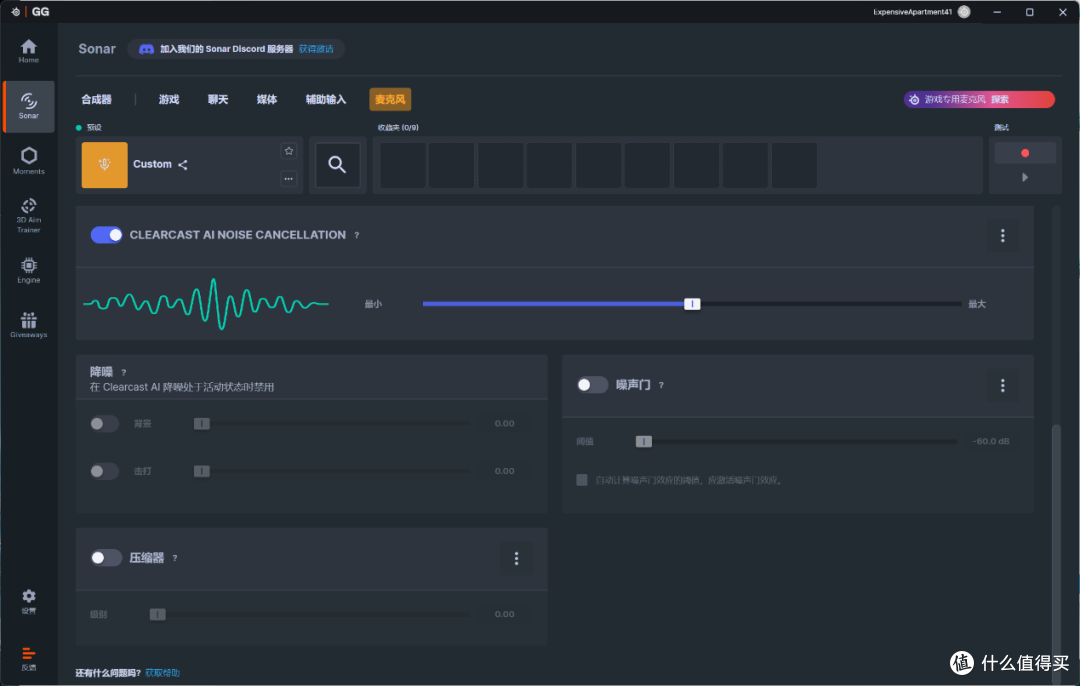Switch to the 媒体 media tab
The width and height of the screenshot is (1080, 686).
tap(267, 99)
